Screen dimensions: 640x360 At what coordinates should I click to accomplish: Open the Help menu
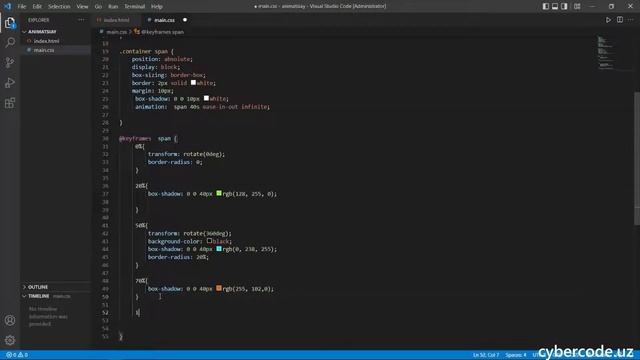157,7
